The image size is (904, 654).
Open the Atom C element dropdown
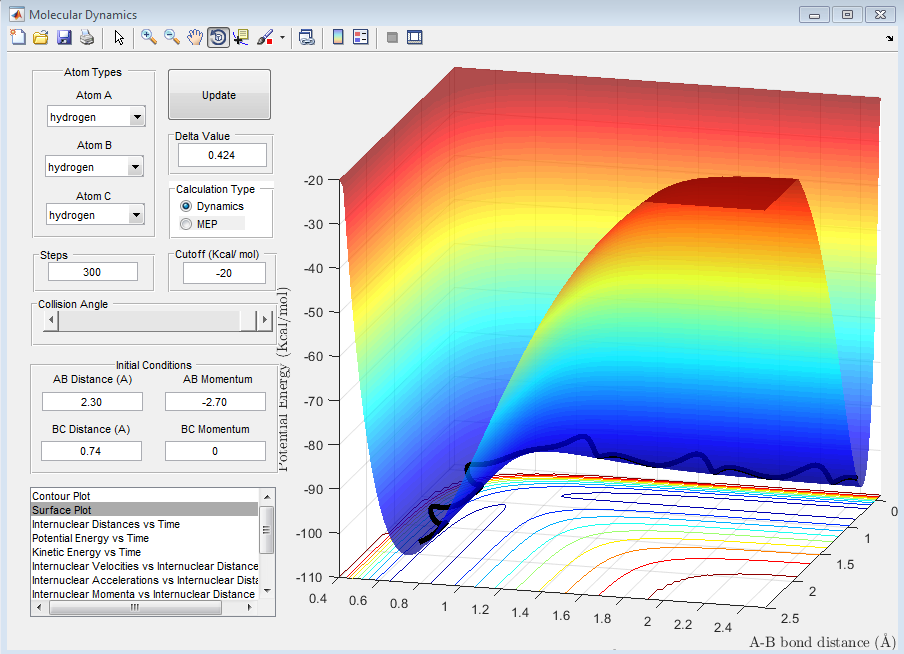click(95, 215)
